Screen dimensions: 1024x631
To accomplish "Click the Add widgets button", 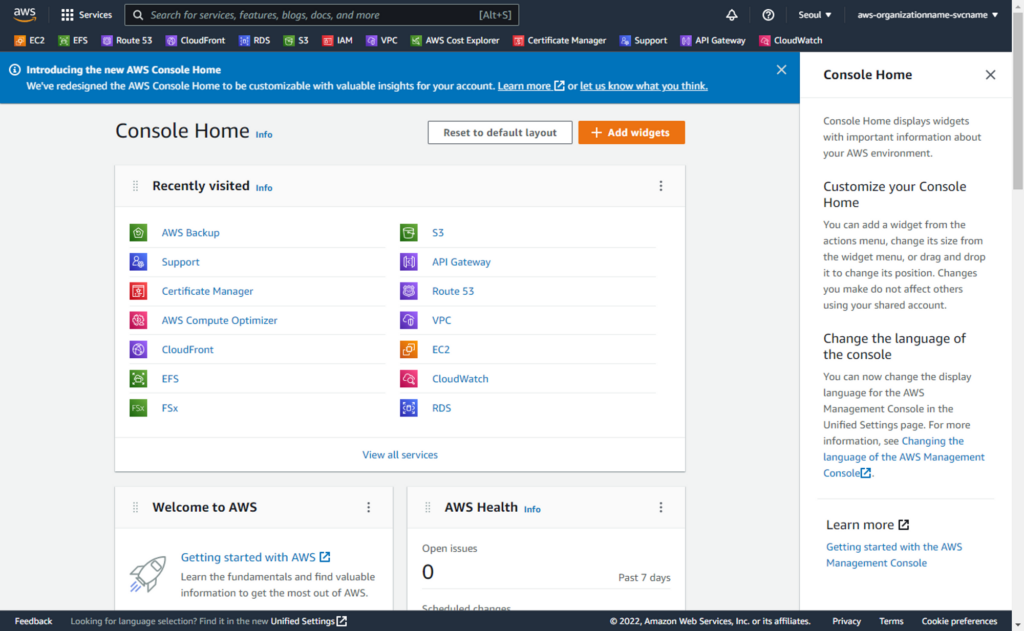I will pyautogui.click(x=632, y=133).
